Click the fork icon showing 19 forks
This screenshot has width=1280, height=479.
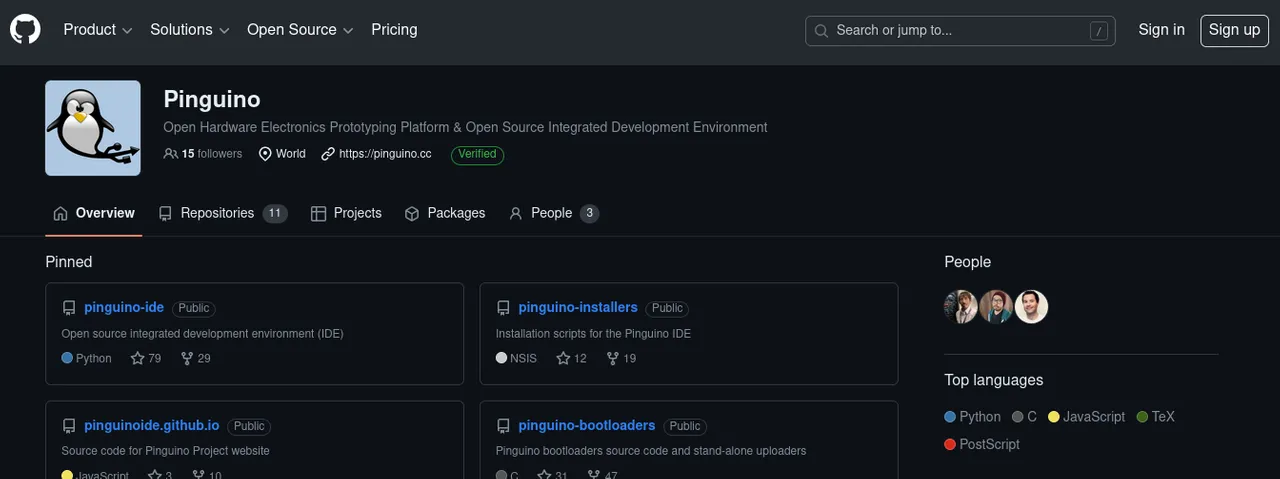(x=612, y=358)
